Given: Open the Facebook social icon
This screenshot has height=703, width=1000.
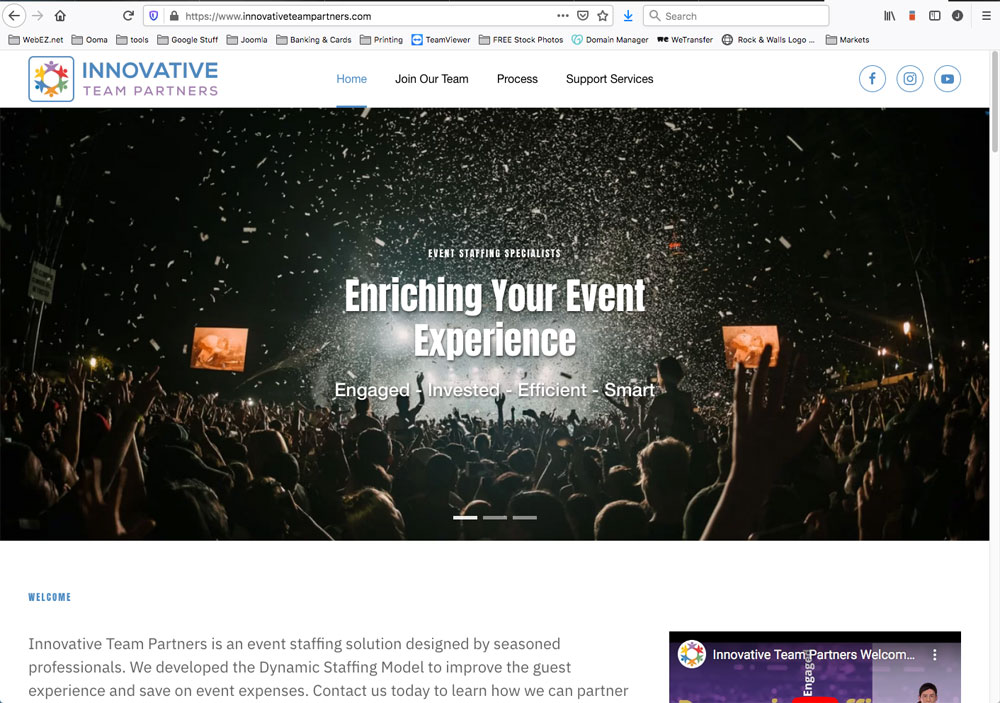Looking at the screenshot, I should tap(872, 79).
